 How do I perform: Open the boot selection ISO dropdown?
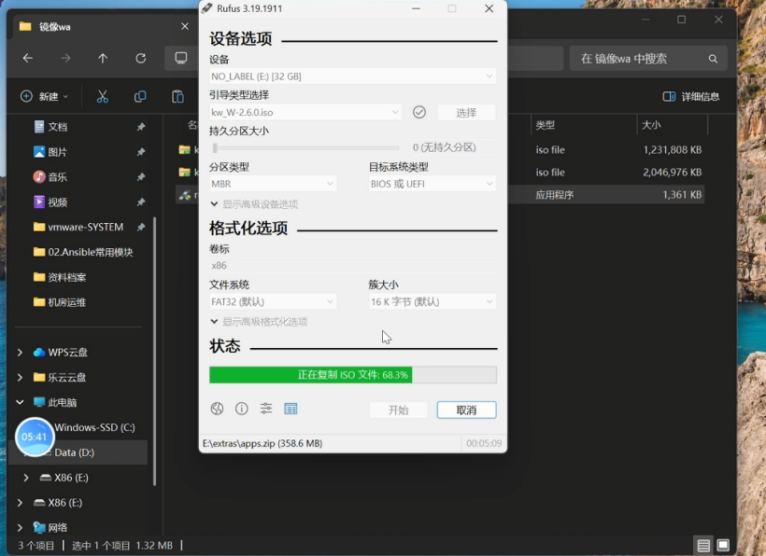click(305, 112)
